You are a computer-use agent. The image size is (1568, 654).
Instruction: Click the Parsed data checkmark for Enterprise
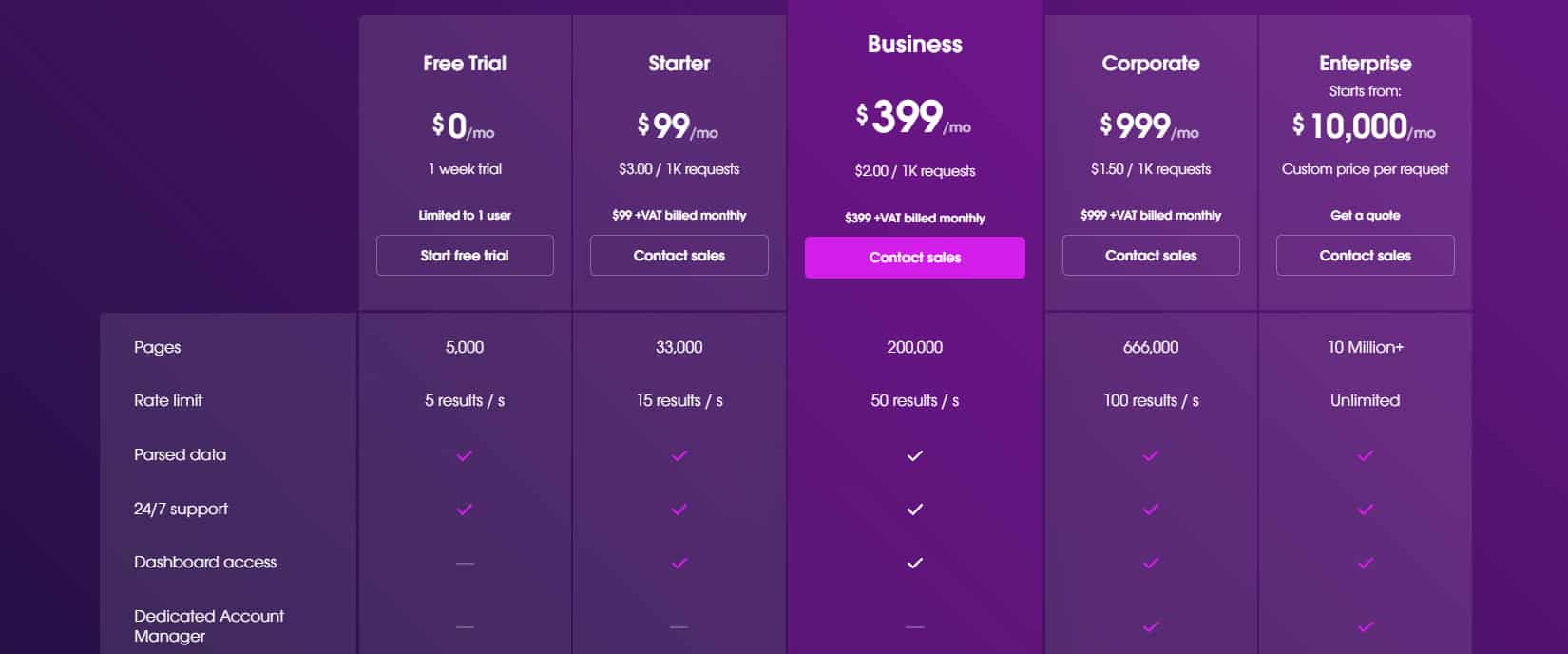1365,455
